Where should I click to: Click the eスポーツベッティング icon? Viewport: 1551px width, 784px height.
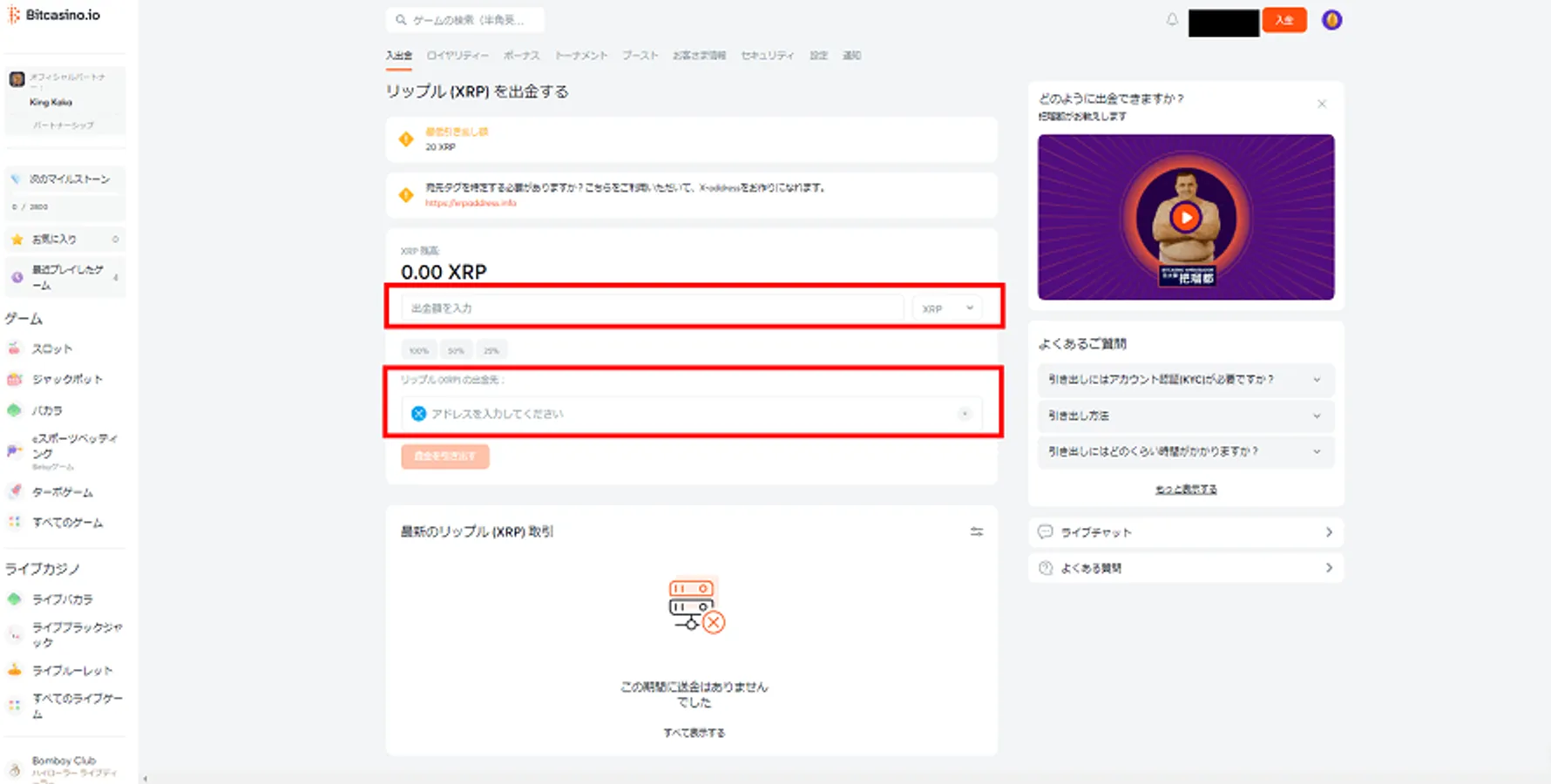pyautogui.click(x=14, y=450)
